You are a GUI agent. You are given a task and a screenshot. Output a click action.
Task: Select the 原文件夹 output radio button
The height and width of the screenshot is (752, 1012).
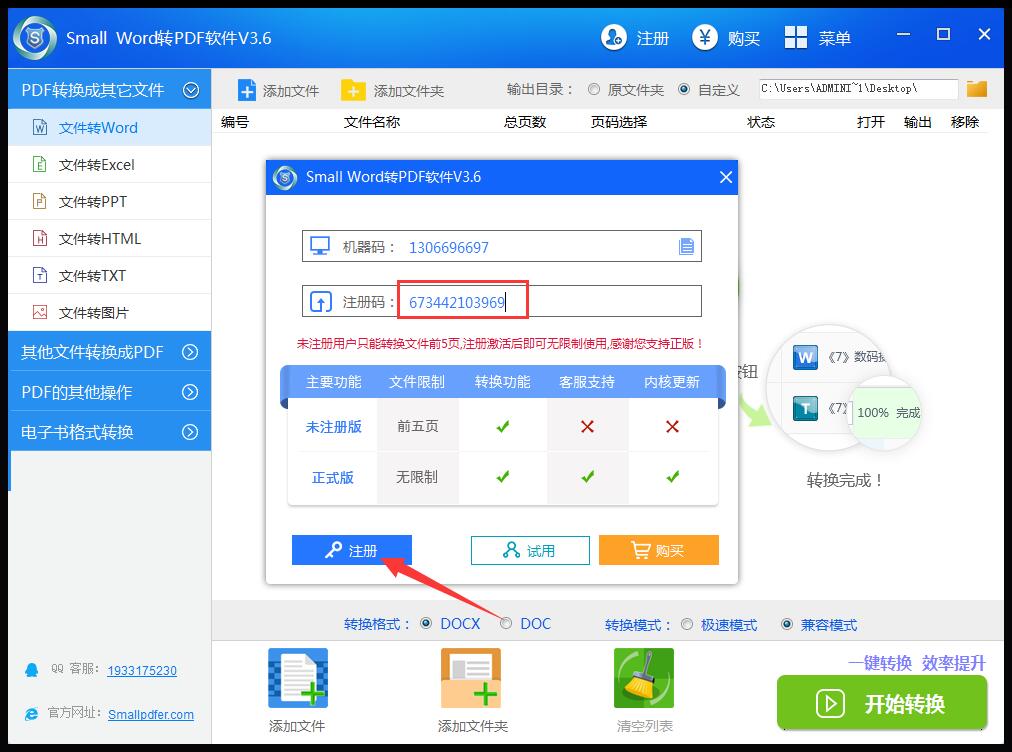pos(594,90)
